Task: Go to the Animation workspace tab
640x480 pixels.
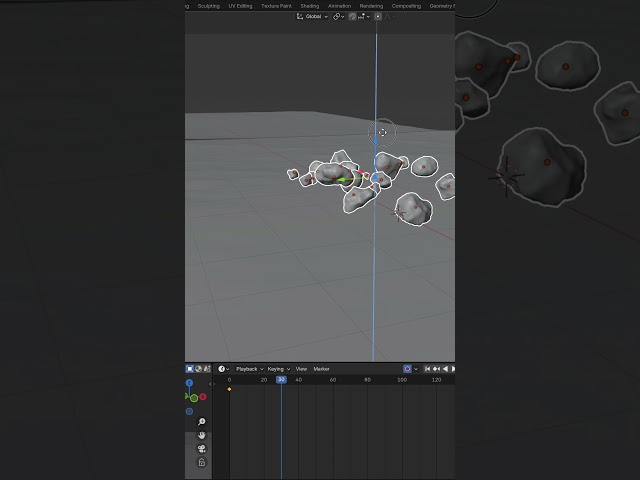Action: point(339,6)
